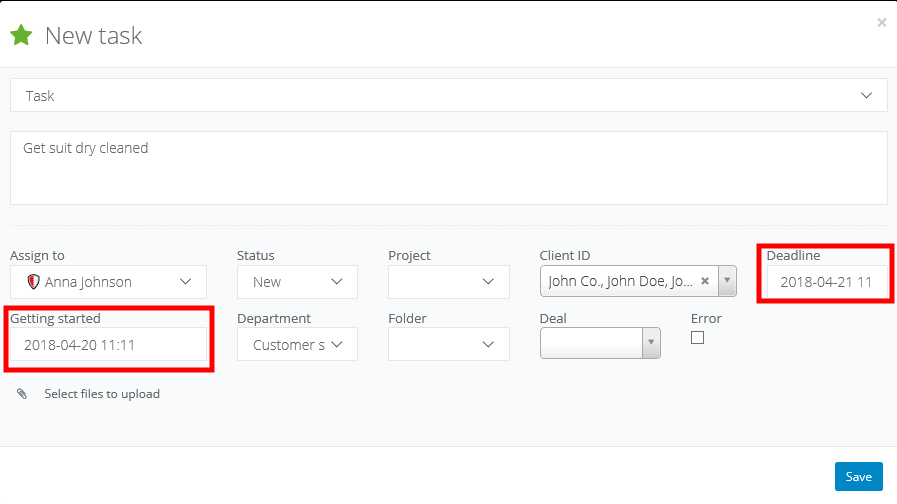This screenshot has height=504, width=897.
Task: Click the Client ID selection box
Action: pos(620,282)
